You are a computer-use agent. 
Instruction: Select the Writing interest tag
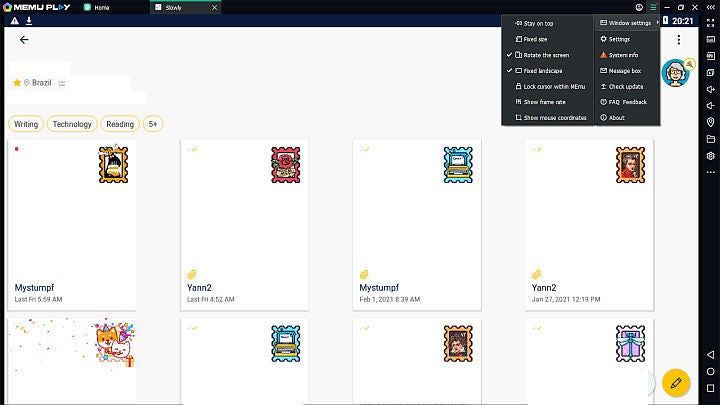click(26, 124)
